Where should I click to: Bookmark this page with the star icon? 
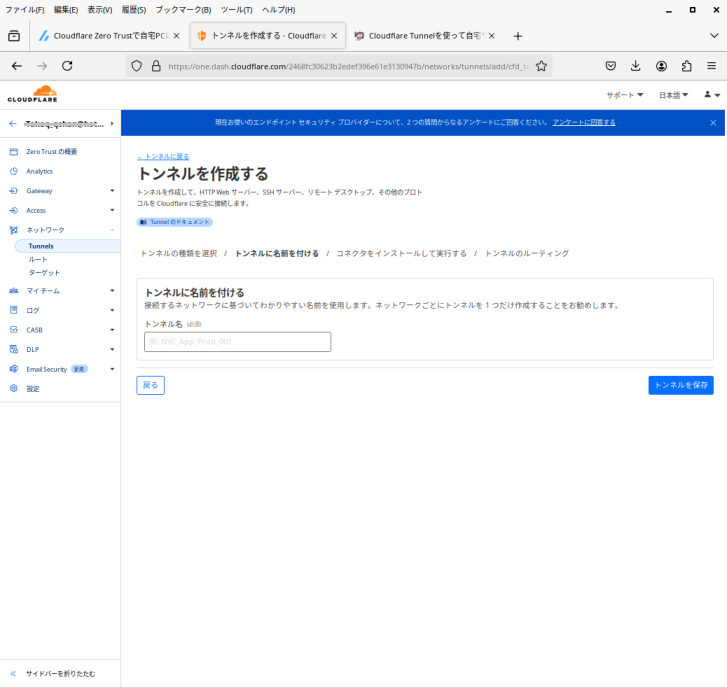[541, 66]
